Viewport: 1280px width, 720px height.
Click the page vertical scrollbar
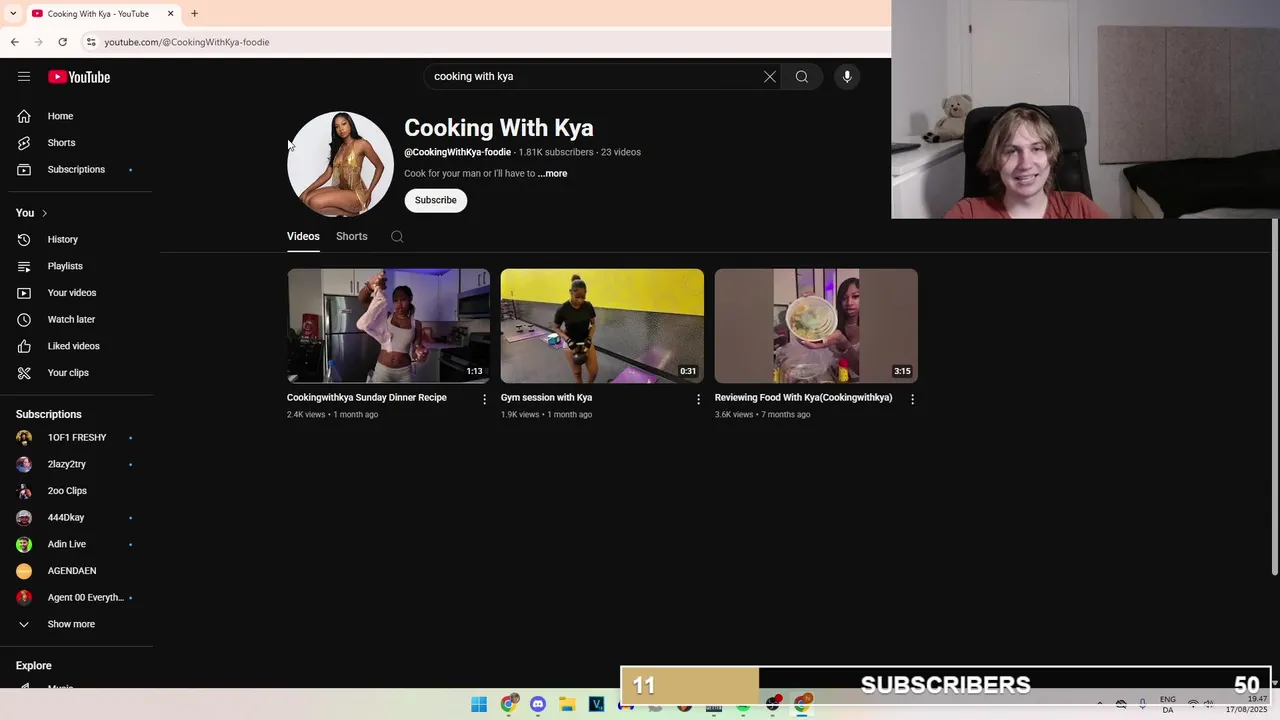click(x=1274, y=395)
